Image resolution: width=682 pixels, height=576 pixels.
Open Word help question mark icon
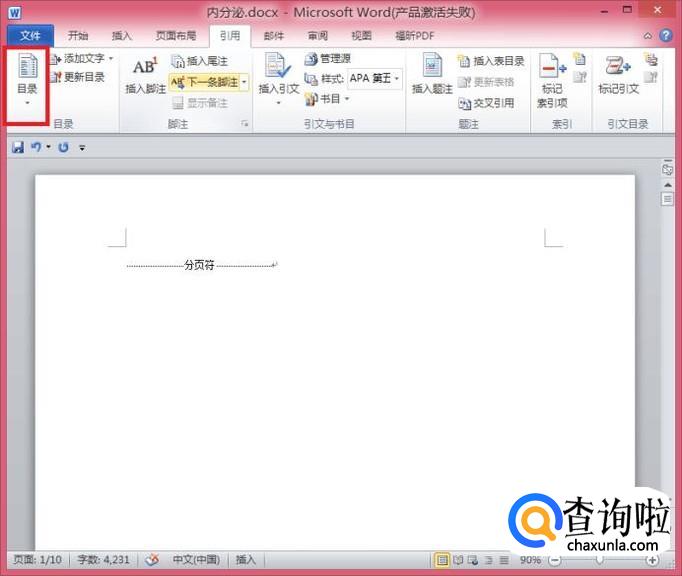(x=665, y=35)
